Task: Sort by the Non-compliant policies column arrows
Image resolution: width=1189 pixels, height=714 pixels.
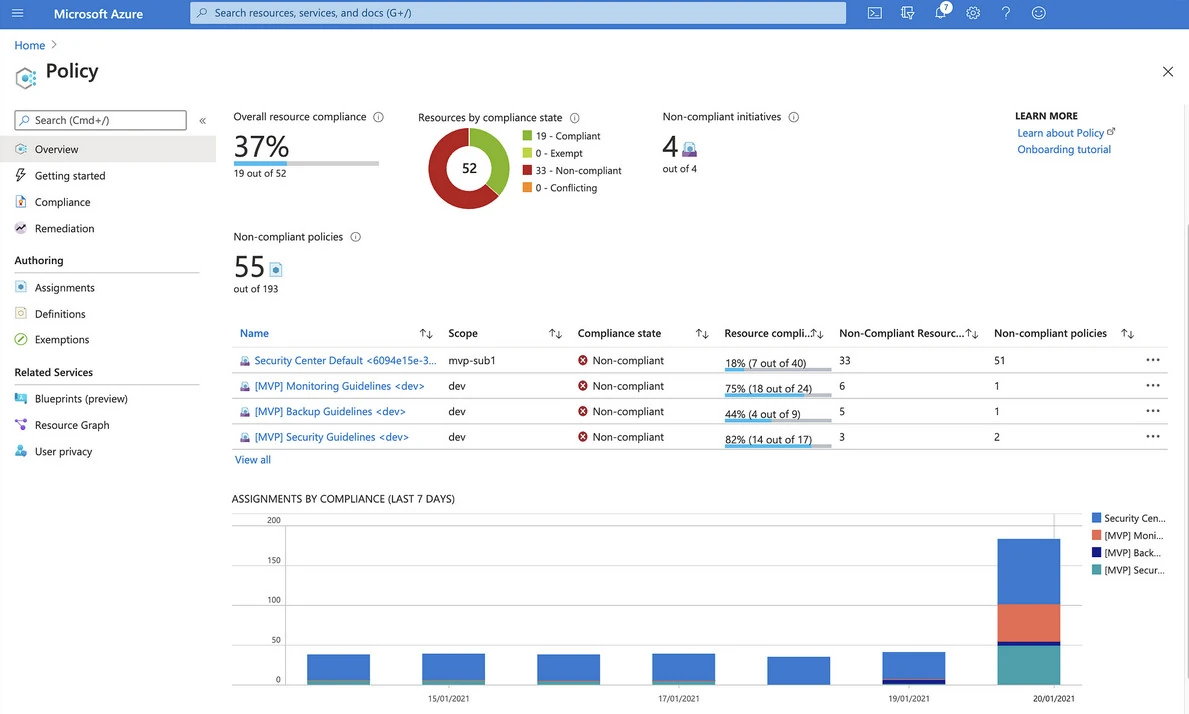Action: point(1128,334)
